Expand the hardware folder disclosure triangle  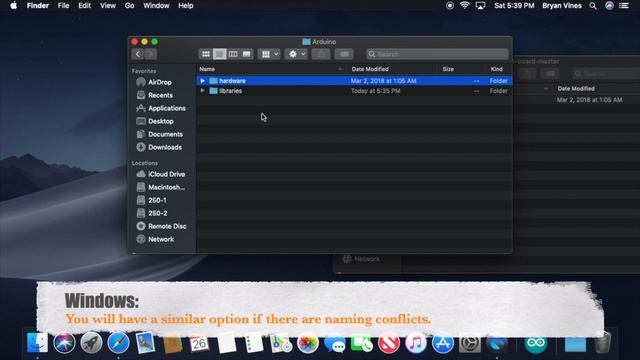(202, 81)
